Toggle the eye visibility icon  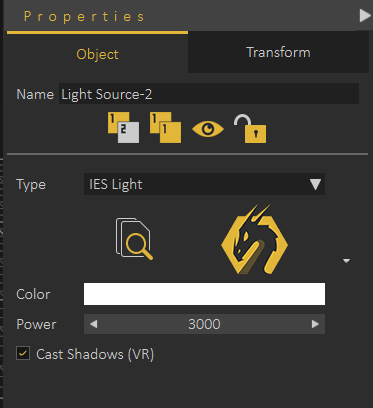click(208, 129)
